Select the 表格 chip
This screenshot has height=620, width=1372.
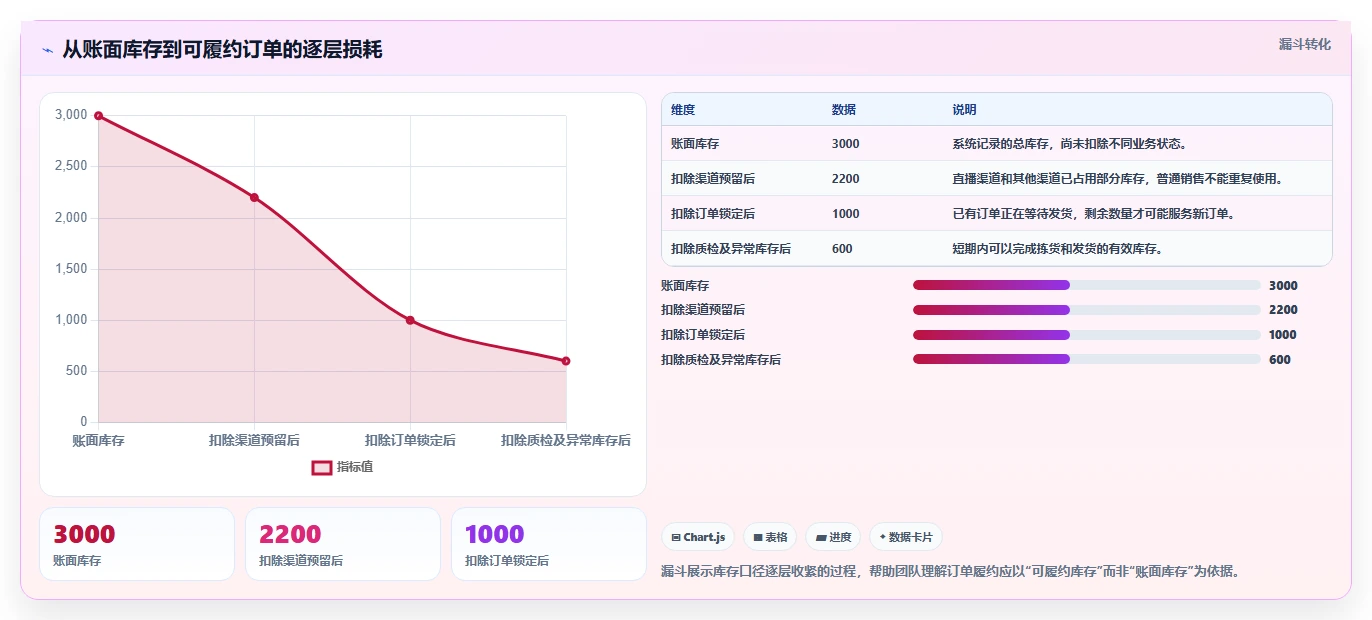770,537
